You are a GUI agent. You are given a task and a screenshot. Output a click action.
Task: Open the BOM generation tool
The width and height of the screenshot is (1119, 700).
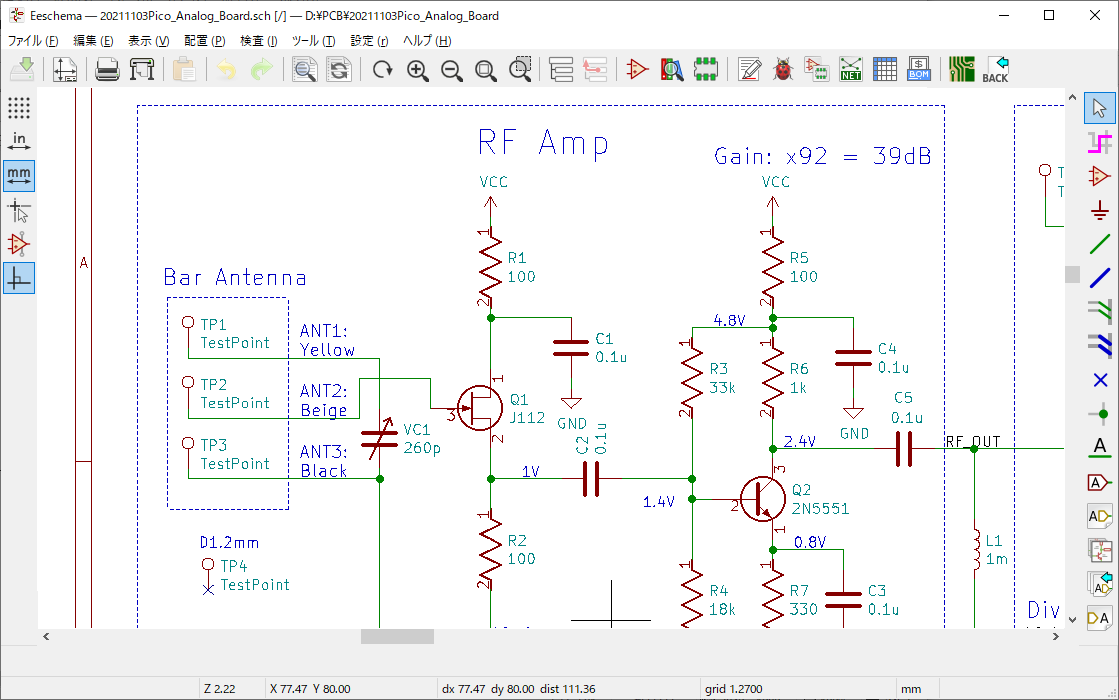pos(919,69)
